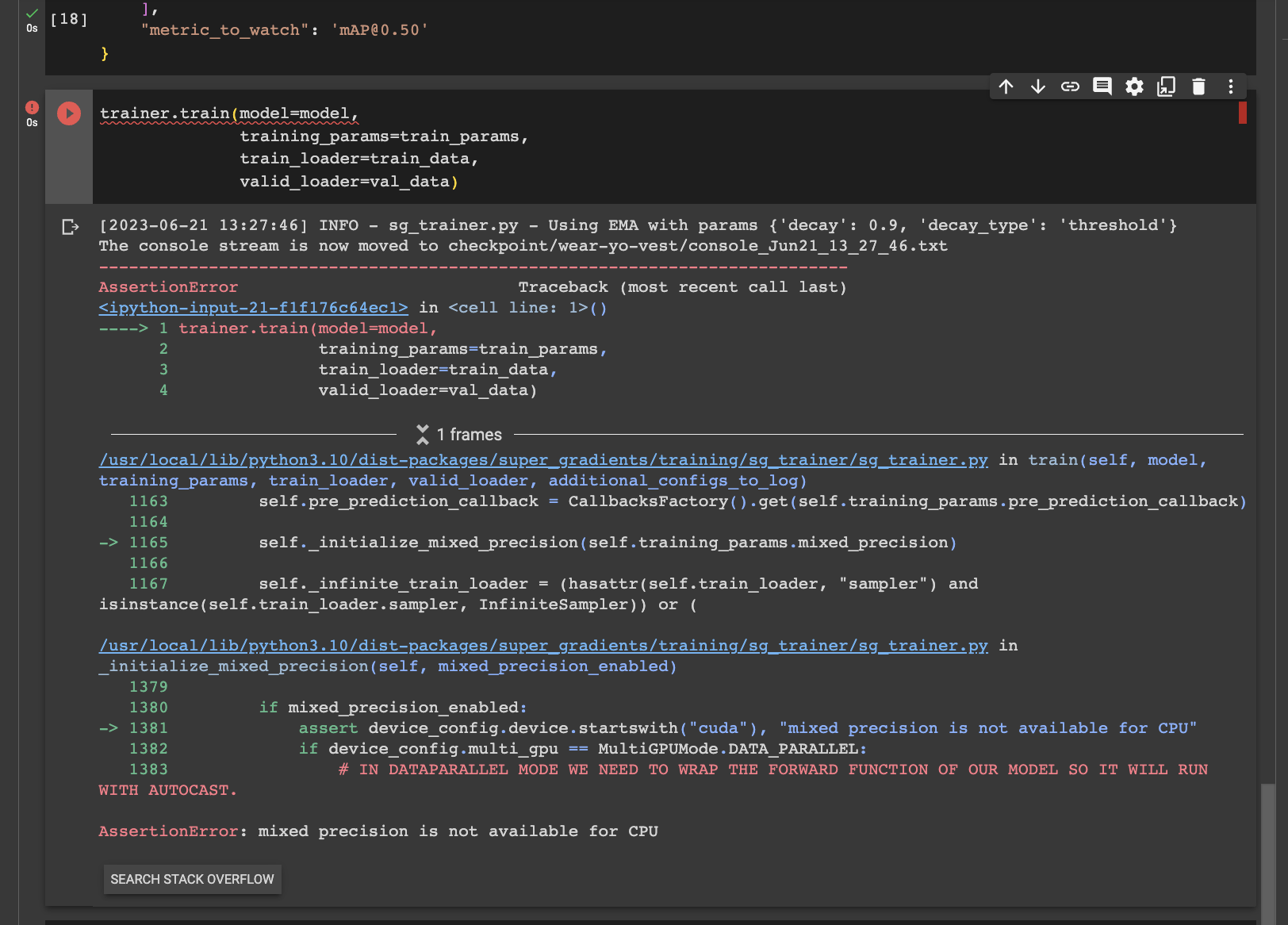Run the trainer.train code cell
This screenshot has height=925, width=1288.
click(68, 113)
